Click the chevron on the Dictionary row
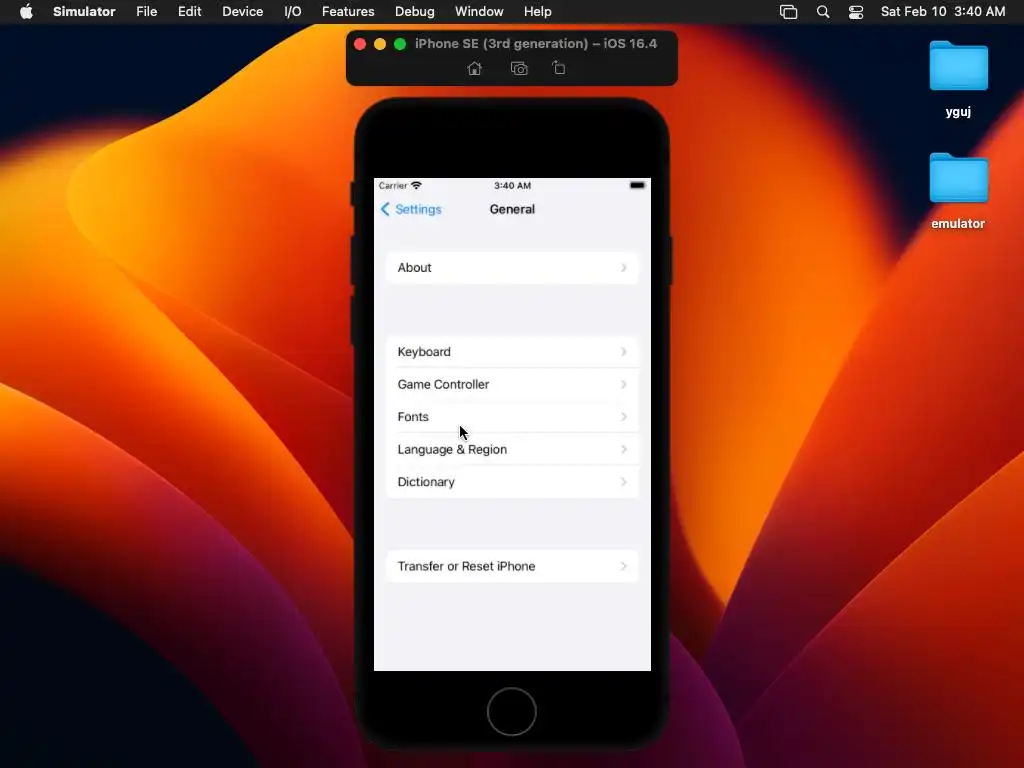 (x=624, y=482)
